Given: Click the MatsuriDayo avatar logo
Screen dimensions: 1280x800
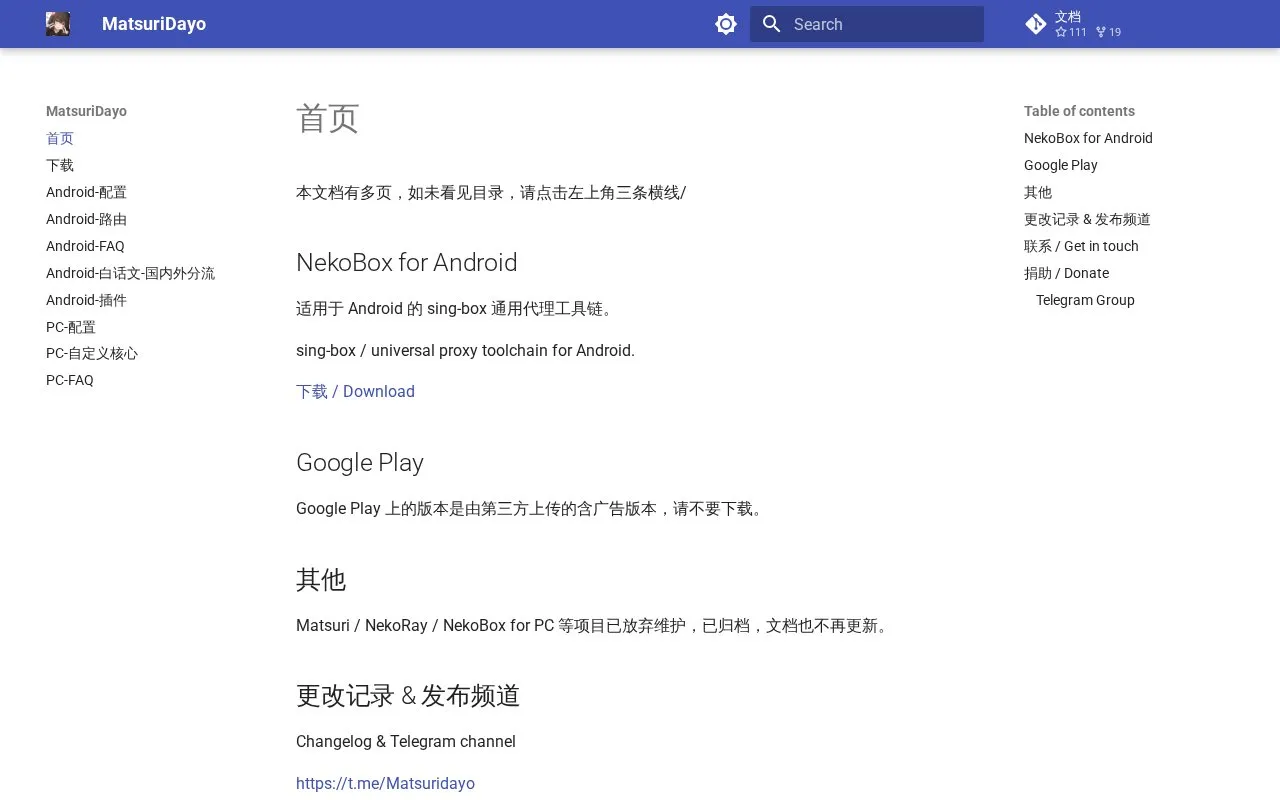Looking at the screenshot, I should pyautogui.click(x=58, y=24).
